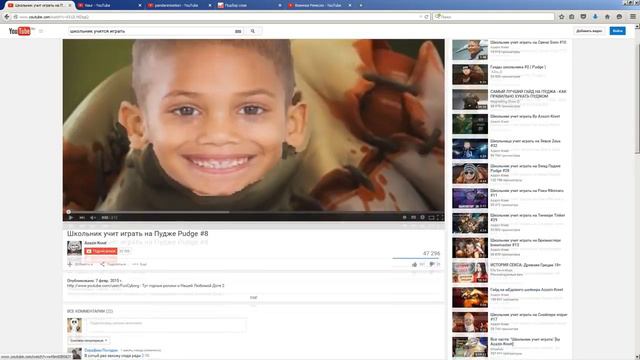This screenshot has width=640, height=360.
Task: Mute the video volume speaker icon
Action: [93, 218]
